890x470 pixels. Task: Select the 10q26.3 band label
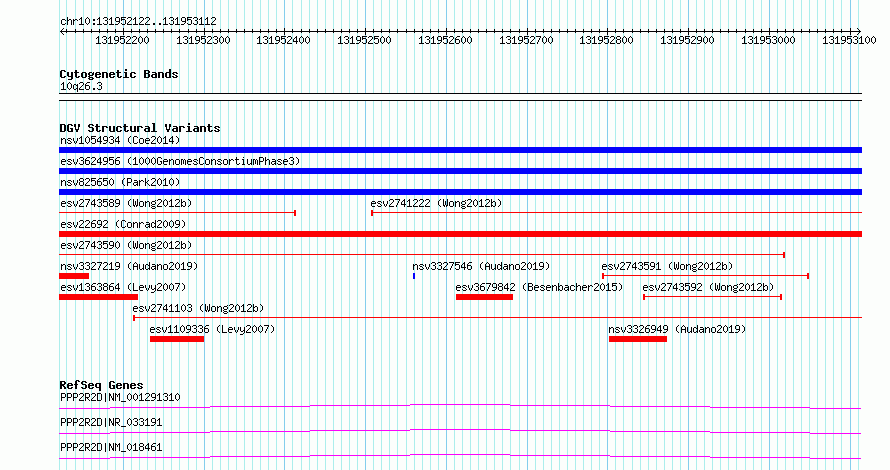[81, 86]
